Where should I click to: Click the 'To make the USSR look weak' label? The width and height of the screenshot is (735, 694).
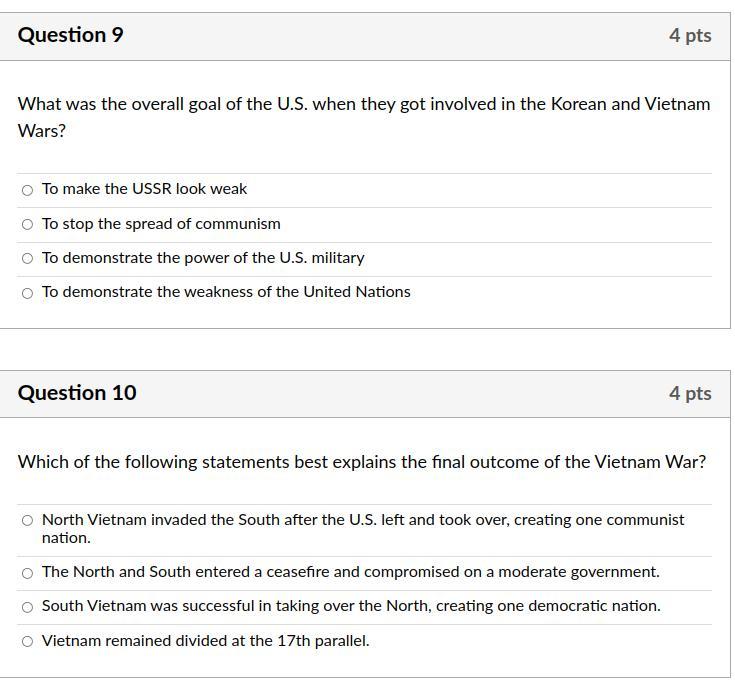[x=144, y=189]
